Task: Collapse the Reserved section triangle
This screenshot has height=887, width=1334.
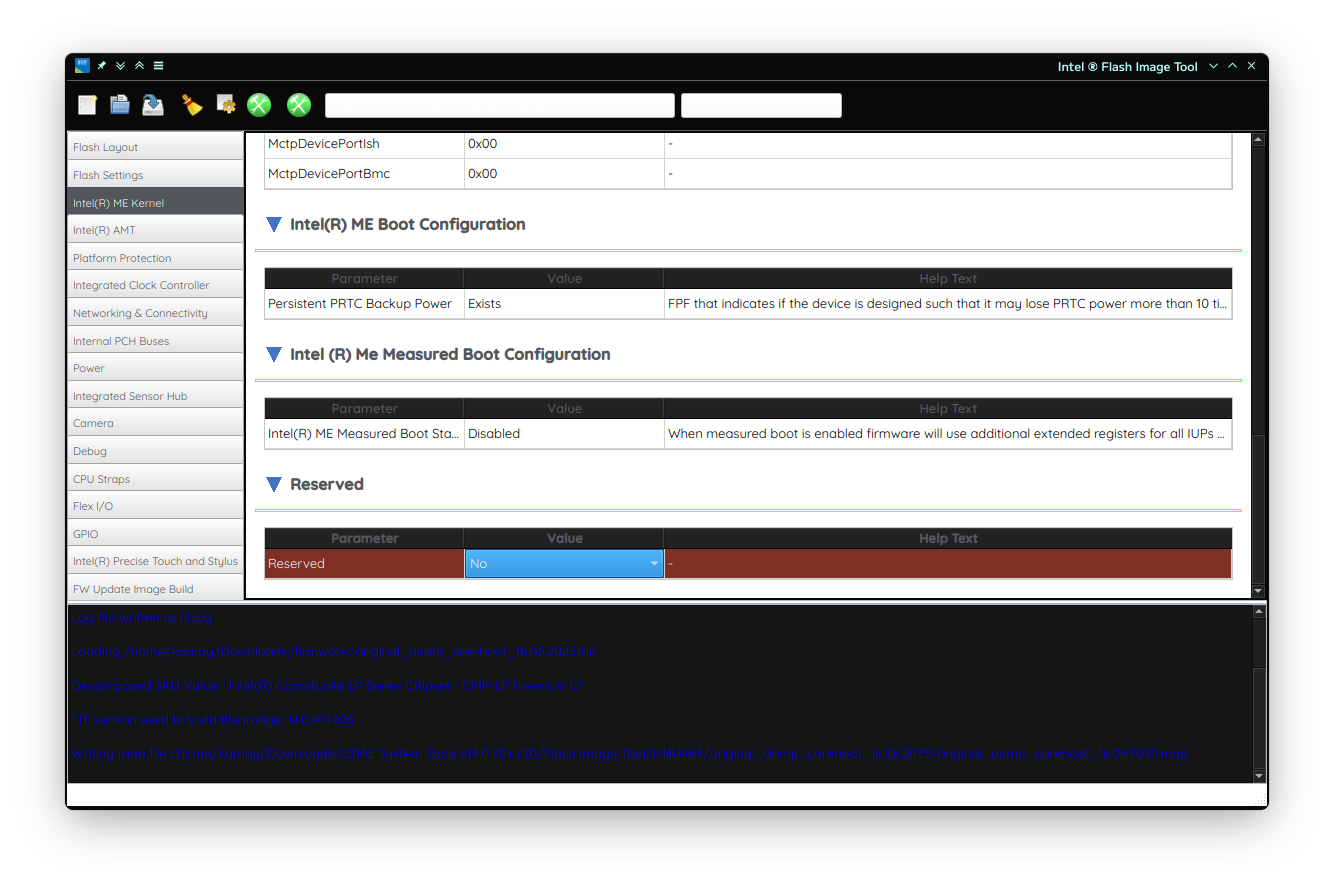Action: (274, 484)
